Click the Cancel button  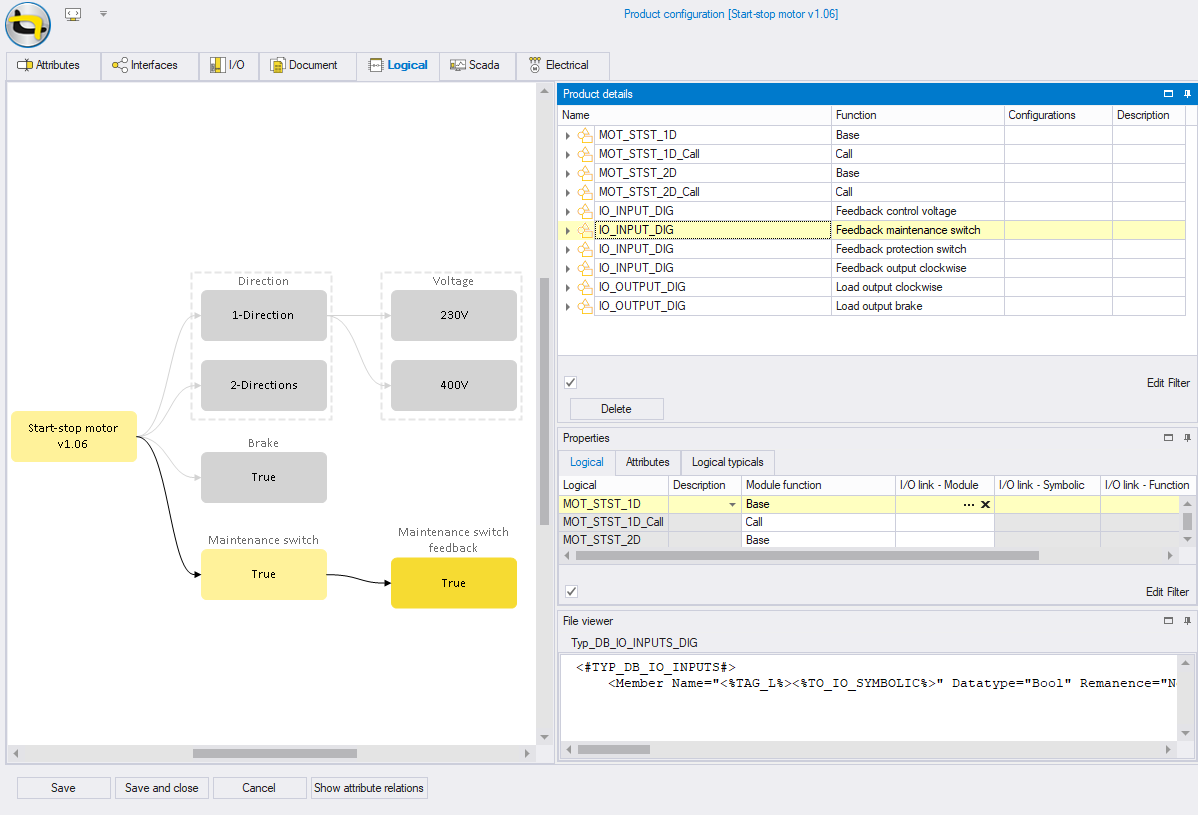(x=259, y=788)
